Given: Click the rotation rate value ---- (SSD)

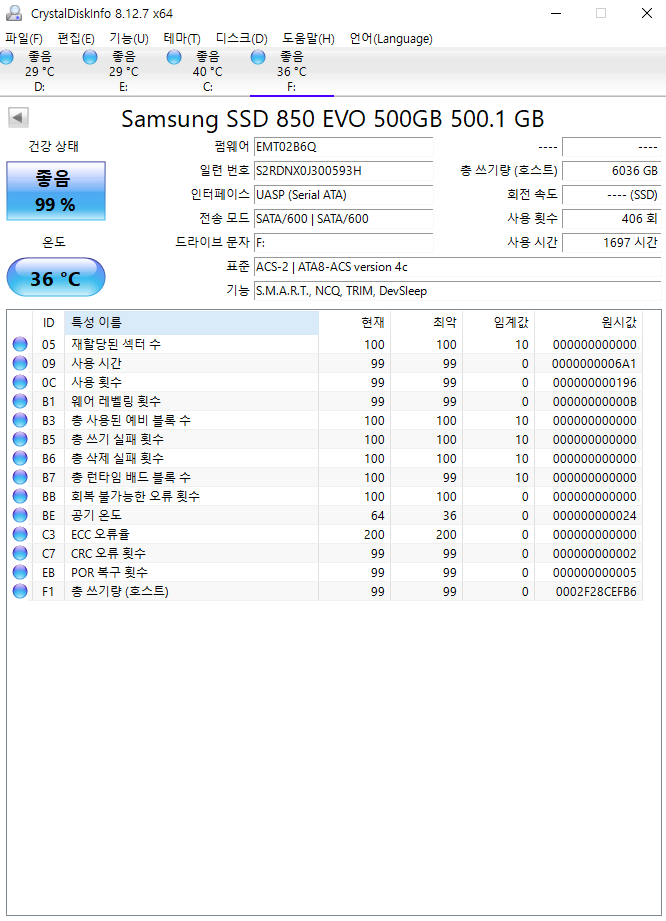Looking at the screenshot, I should point(611,195).
